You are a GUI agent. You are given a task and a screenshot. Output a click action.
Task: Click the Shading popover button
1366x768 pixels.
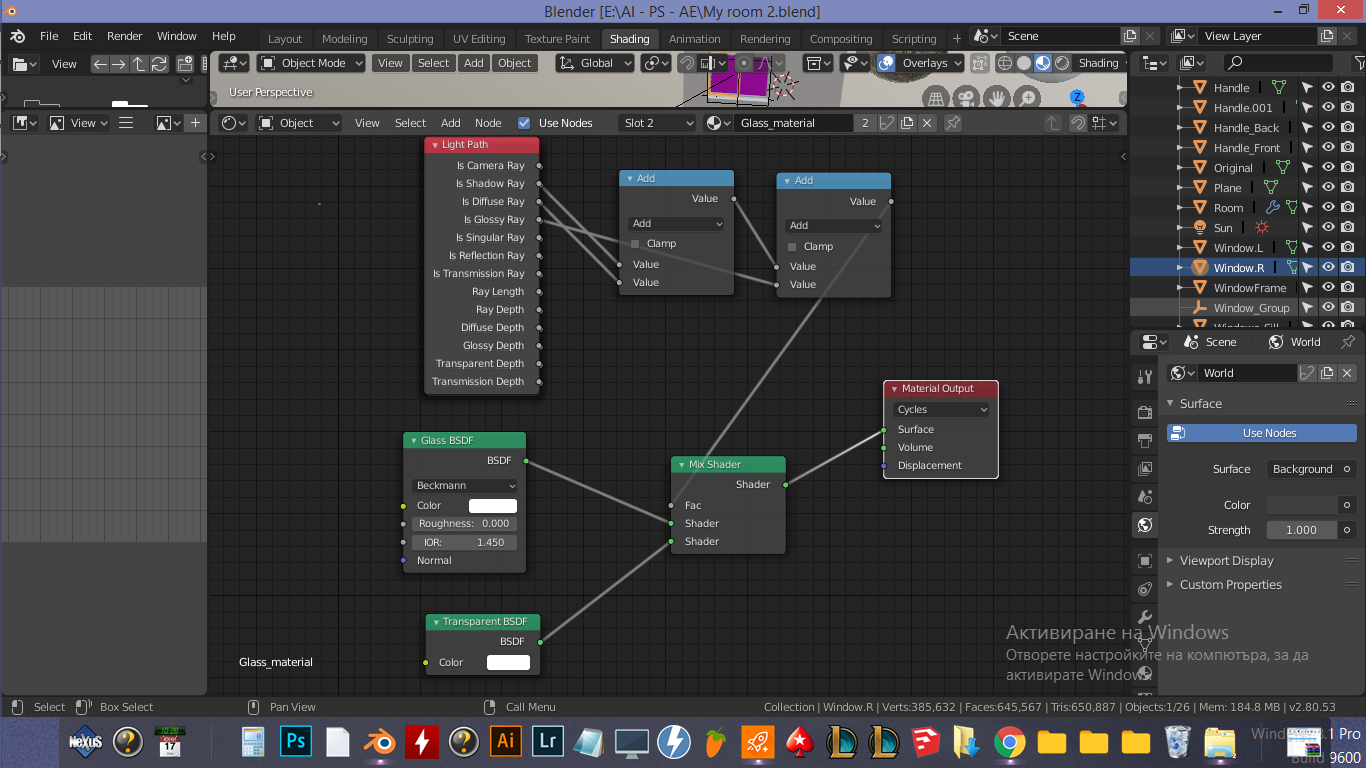point(1102,63)
